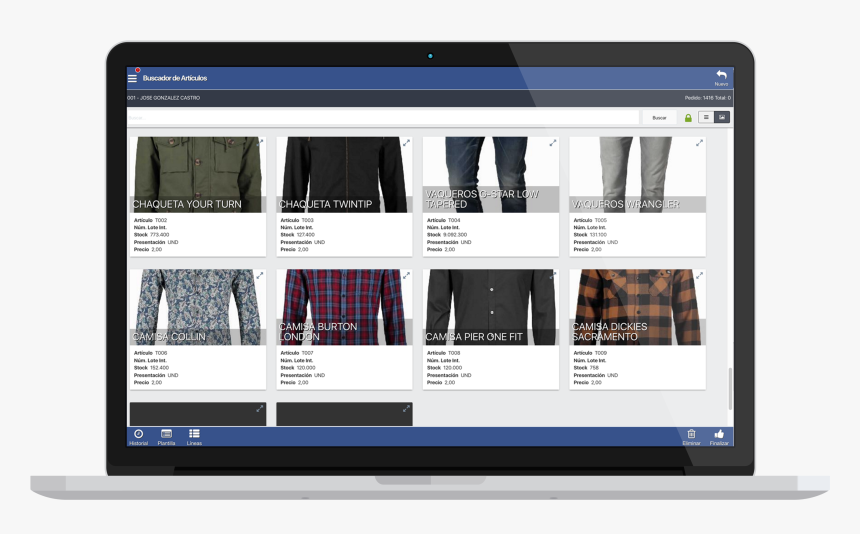Click stock value 131.100
The height and width of the screenshot is (534, 860).
(x=598, y=235)
